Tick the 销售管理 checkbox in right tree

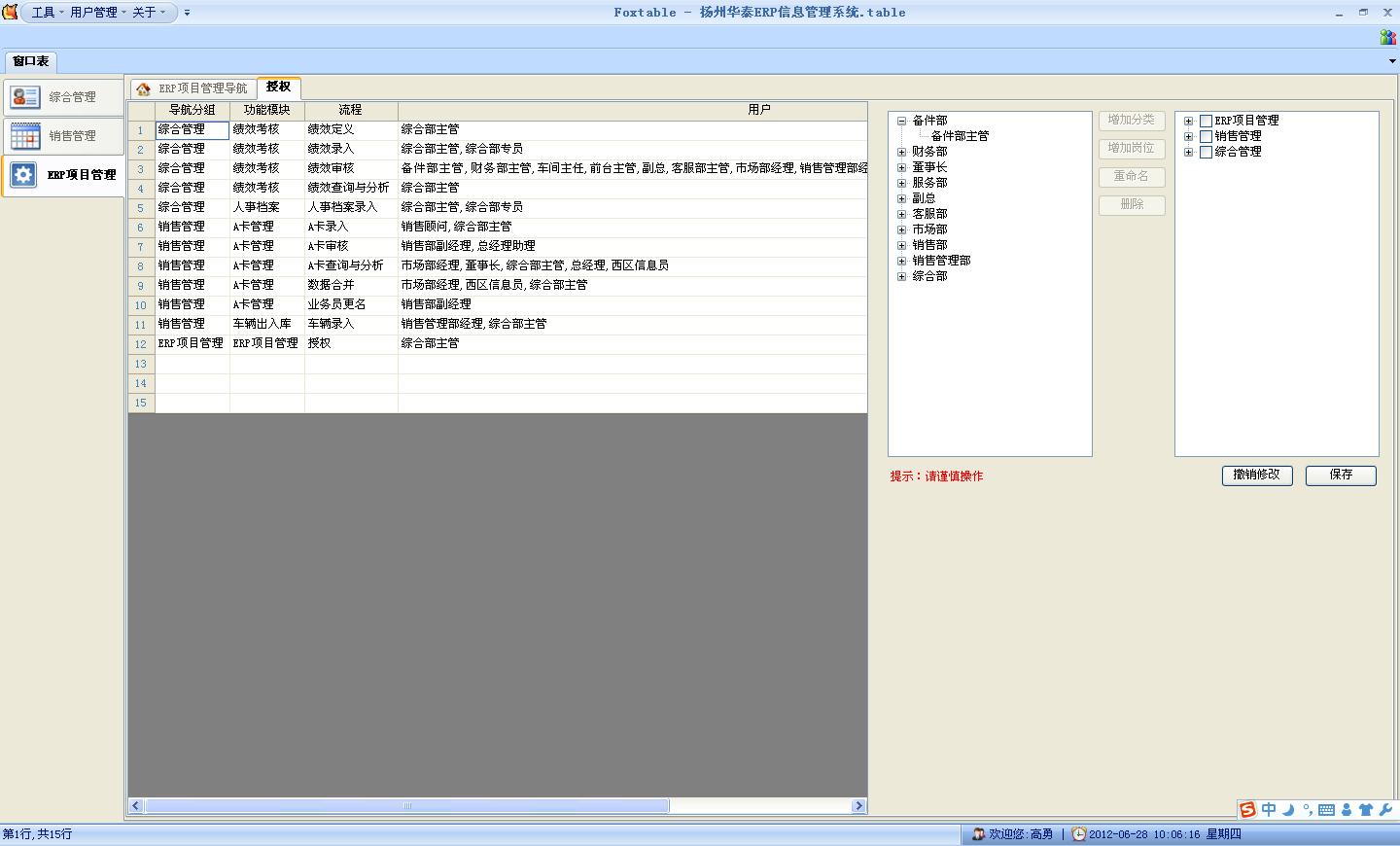point(1206,137)
